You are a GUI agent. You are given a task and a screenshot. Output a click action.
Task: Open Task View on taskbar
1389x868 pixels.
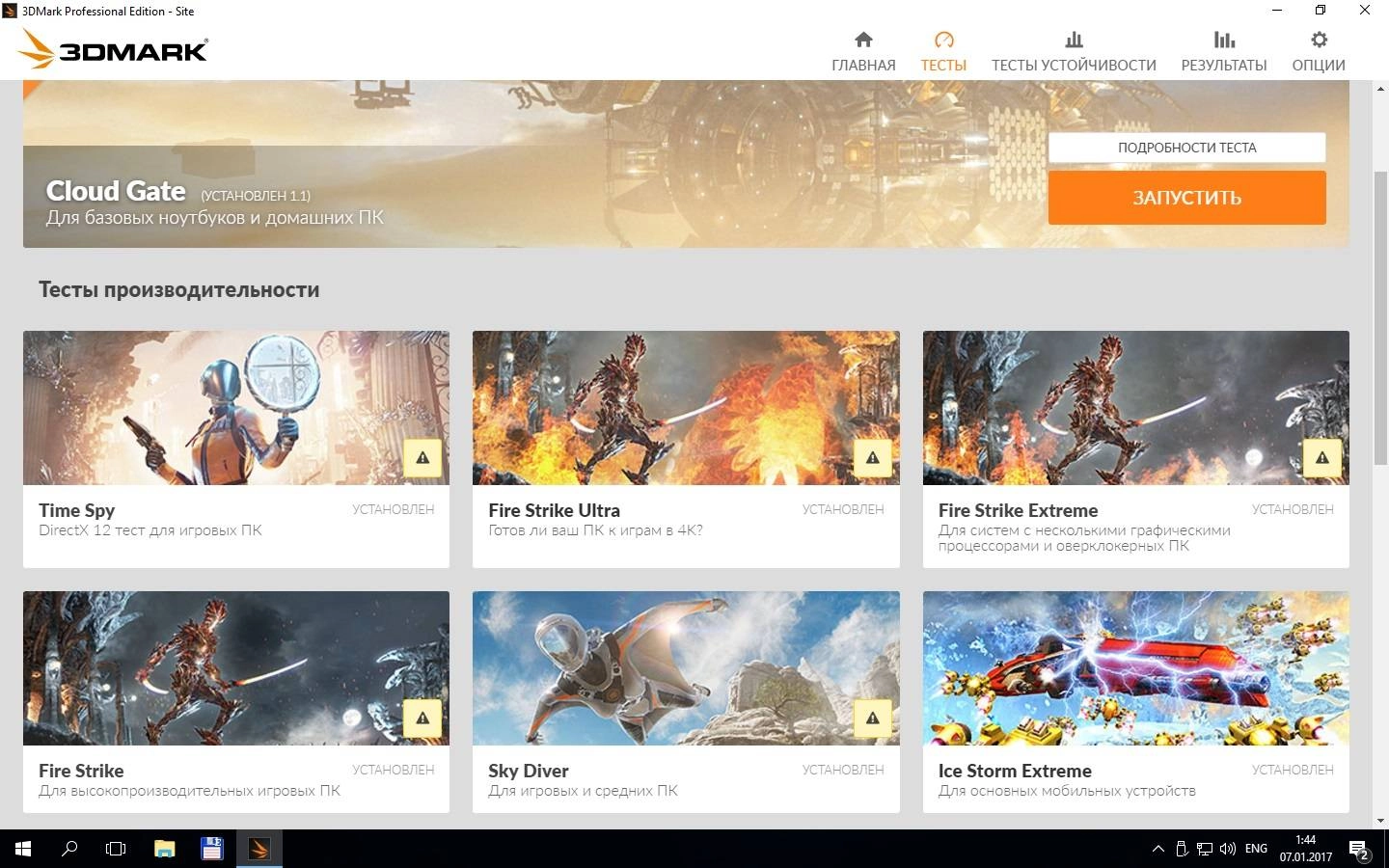[x=116, y=849]
